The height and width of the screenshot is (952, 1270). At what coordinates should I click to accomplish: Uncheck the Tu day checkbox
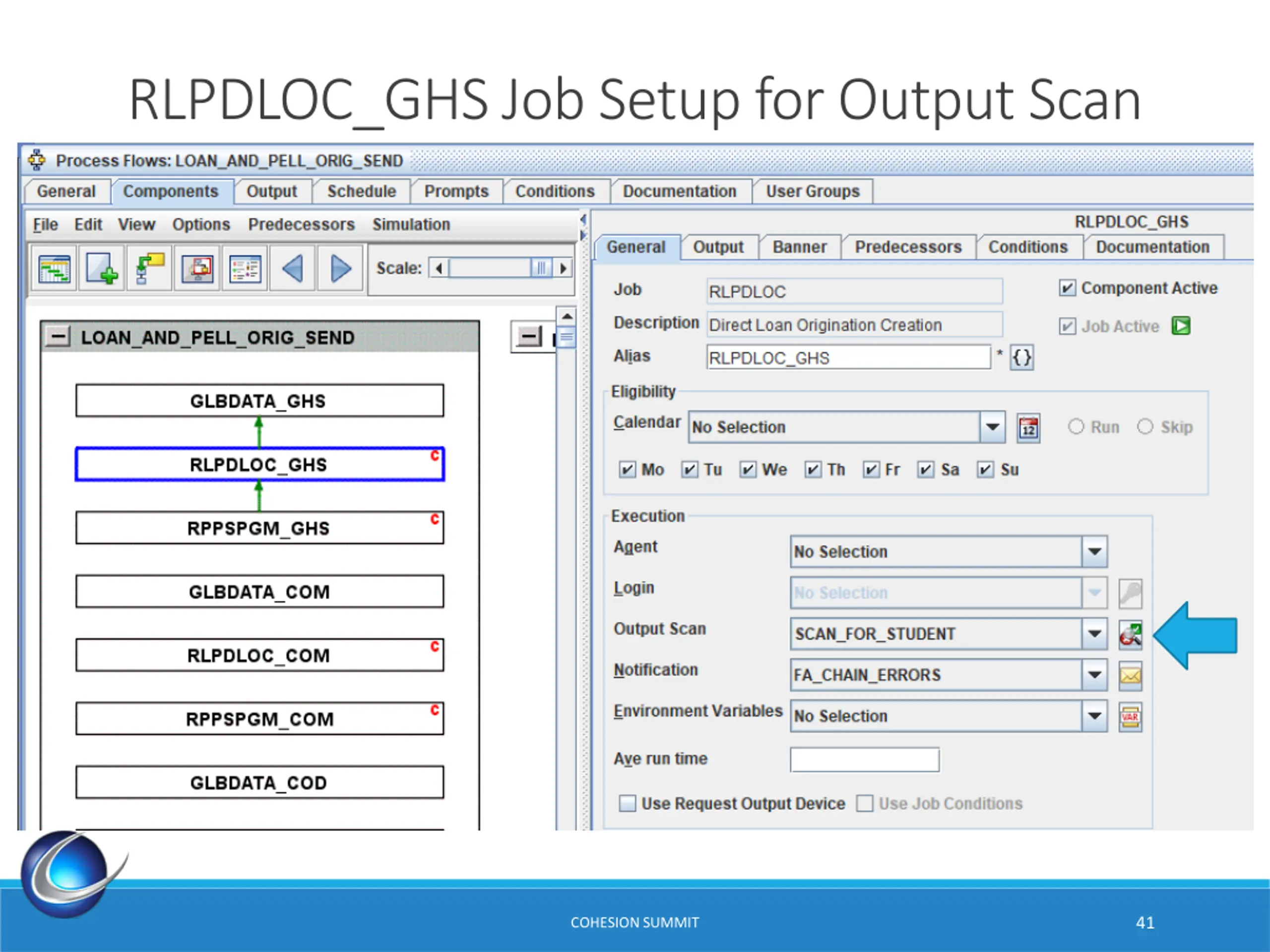pyautogui.click(x=689, y=470)
